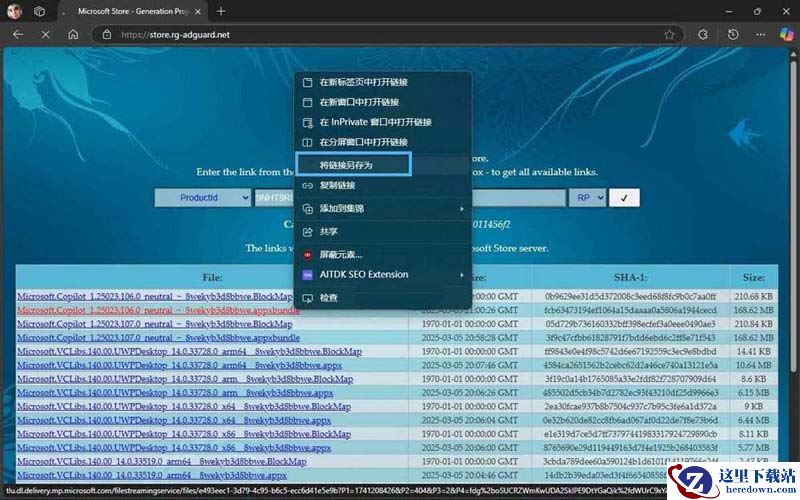Image resolution: width=800 pixels, height=500 pixels.
Task: Click the File: column header
Action: pyautogui.click(x=212, y=278)
